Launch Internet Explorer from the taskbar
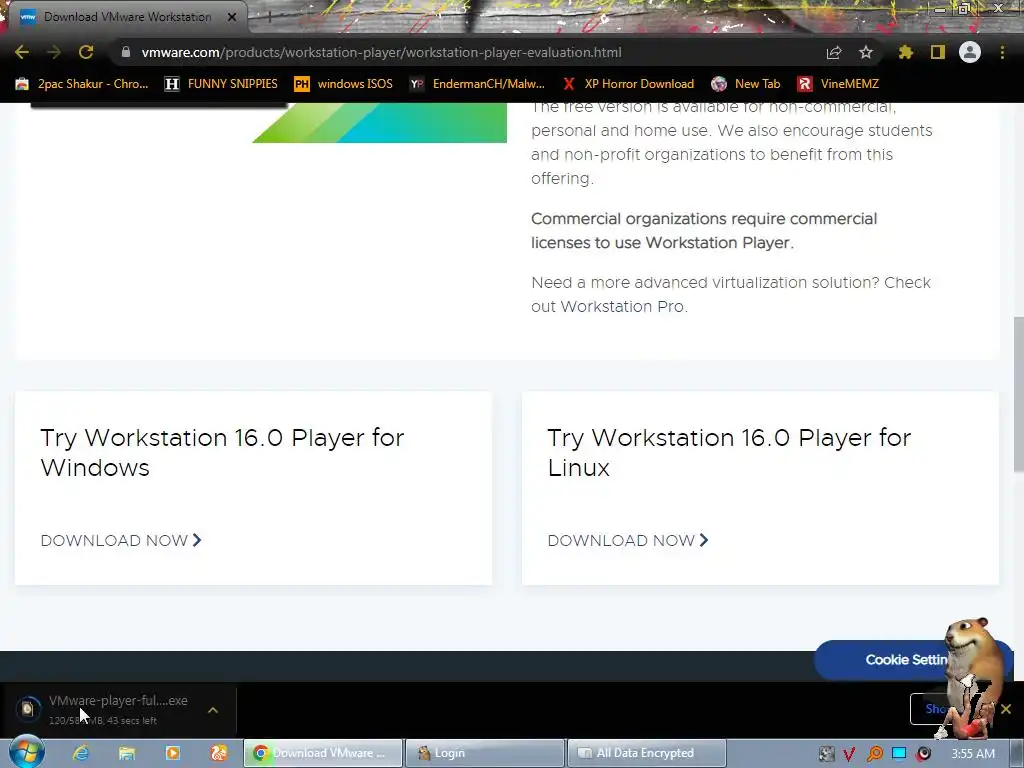1024x768 pixels. [x=80, y=753]
